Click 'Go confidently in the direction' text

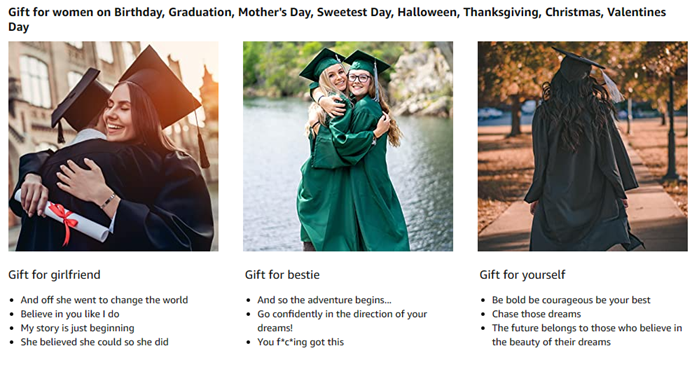click(342, 321)
